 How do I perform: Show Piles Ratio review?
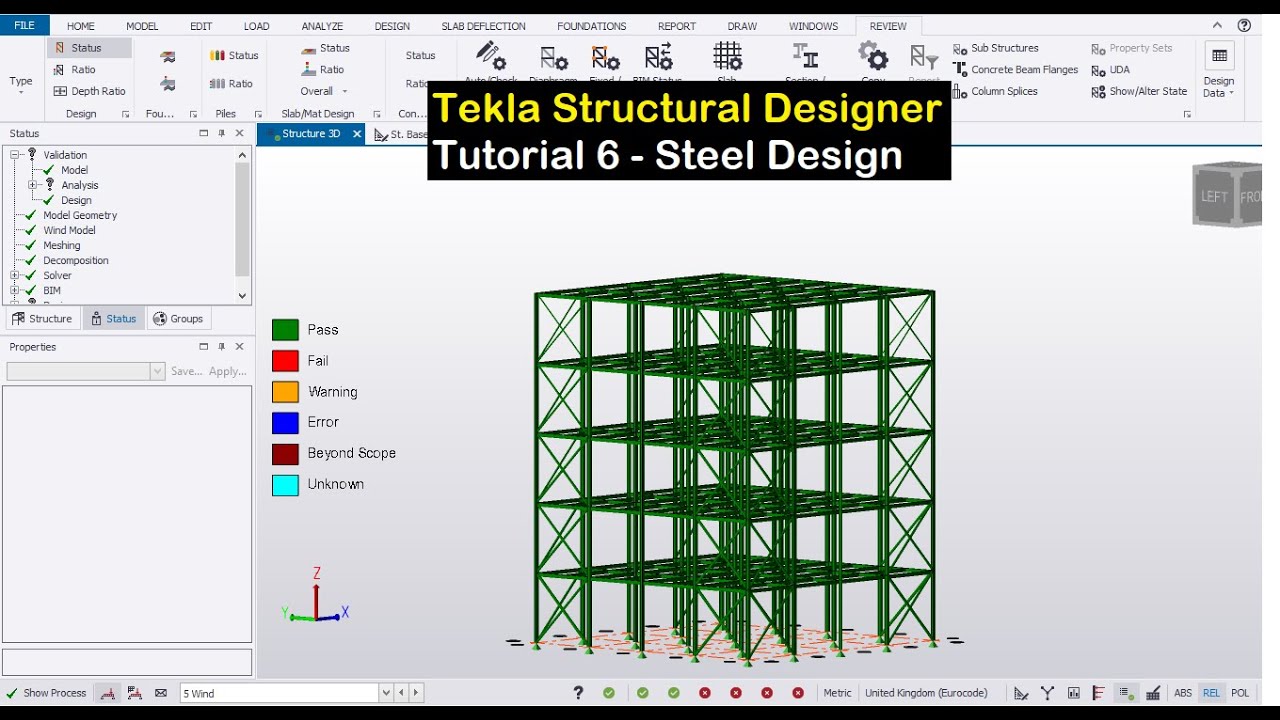click(232, 84)
